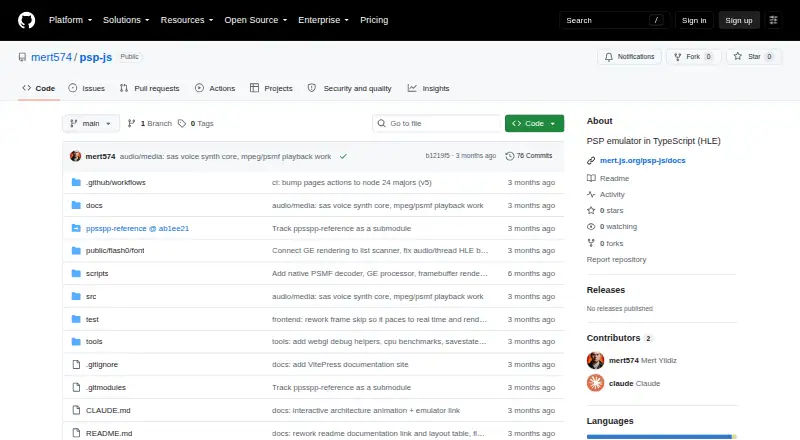Click the src folder icon

pyautogui.click(x=76, y=296)
